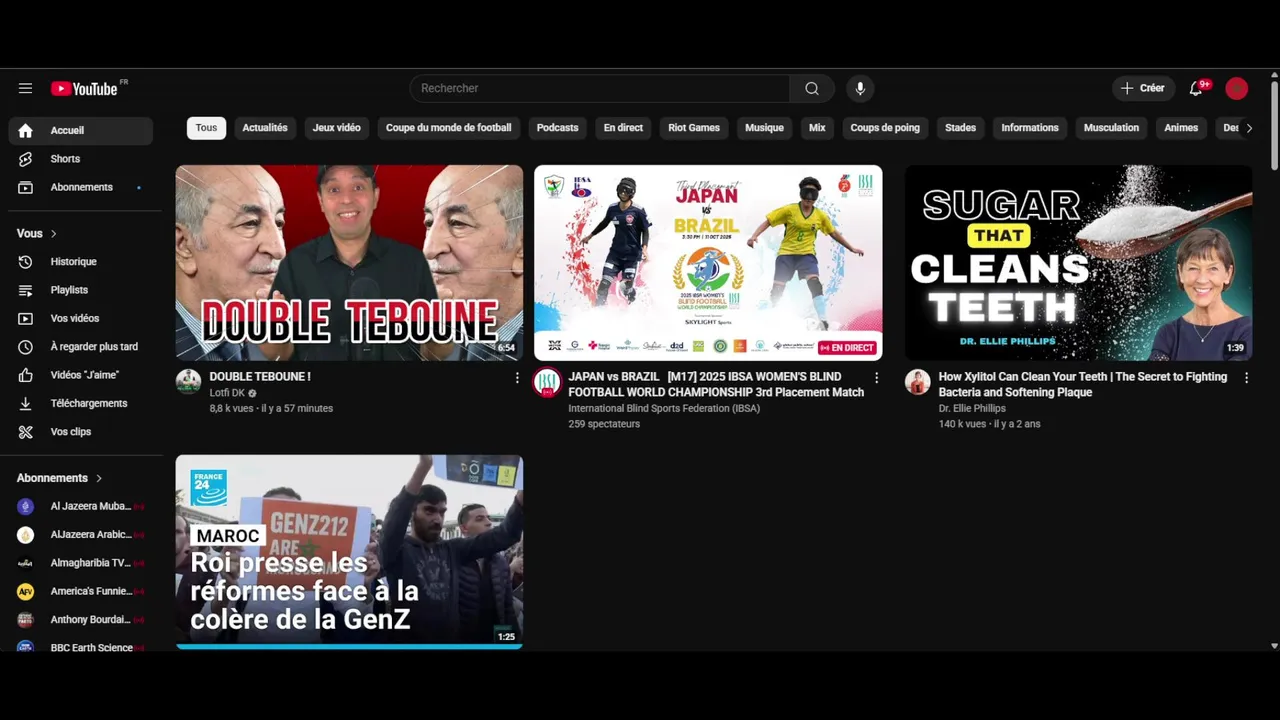Click the Playlists icon

pyautogui.click(x=25, y=290)
